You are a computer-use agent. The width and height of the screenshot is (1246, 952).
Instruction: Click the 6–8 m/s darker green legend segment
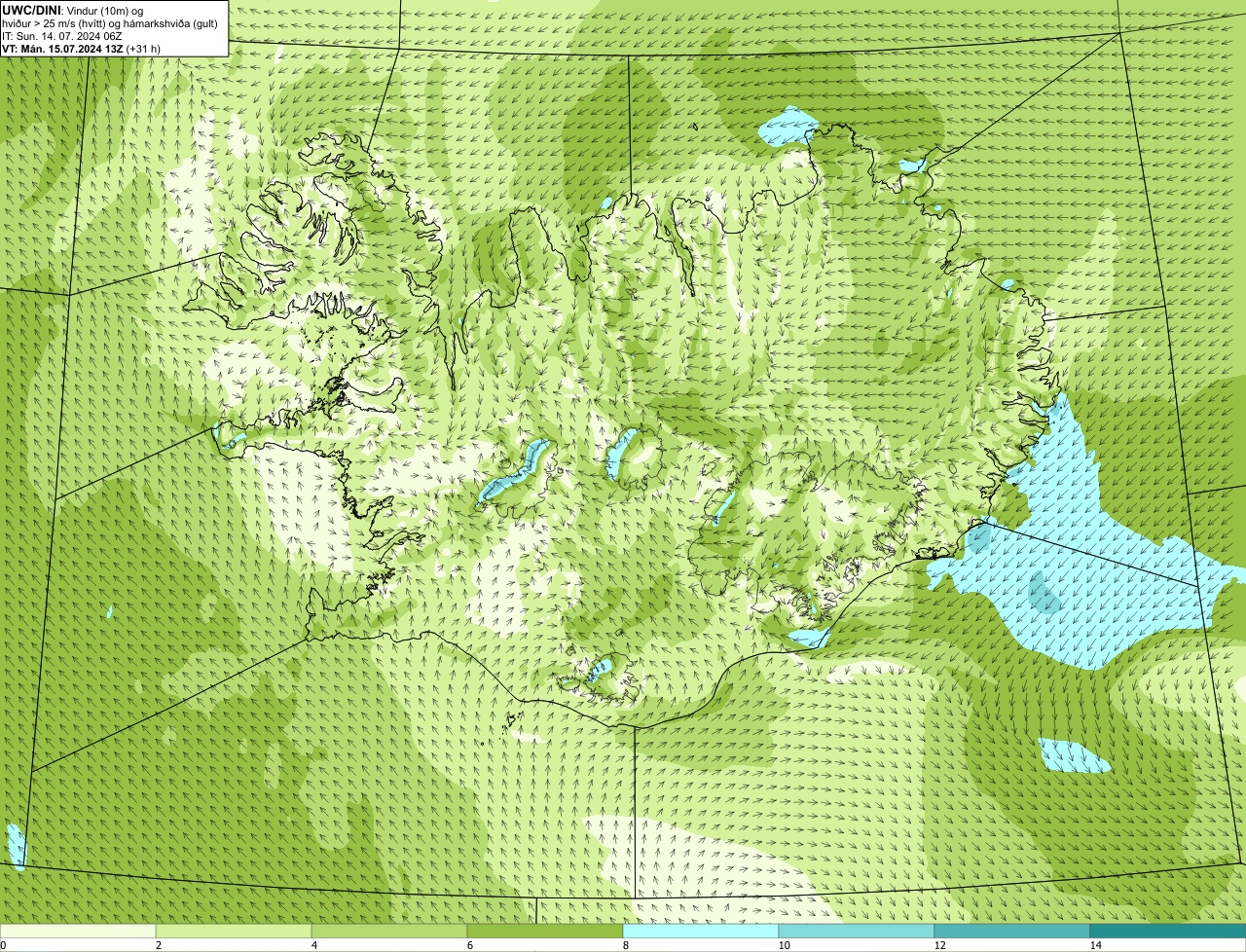click(x=545, y=931)
